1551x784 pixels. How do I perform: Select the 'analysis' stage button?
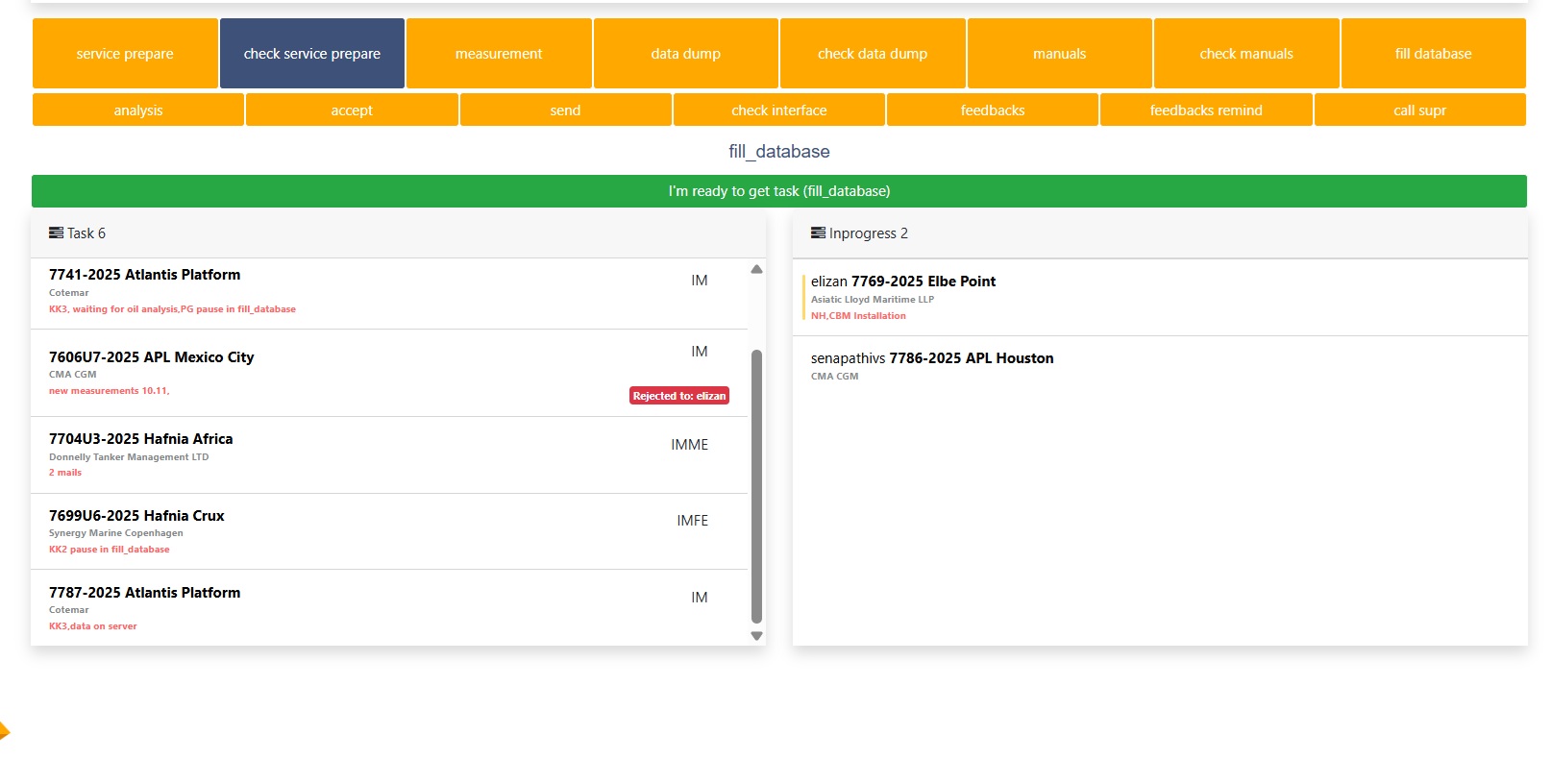tap(138, 110)
